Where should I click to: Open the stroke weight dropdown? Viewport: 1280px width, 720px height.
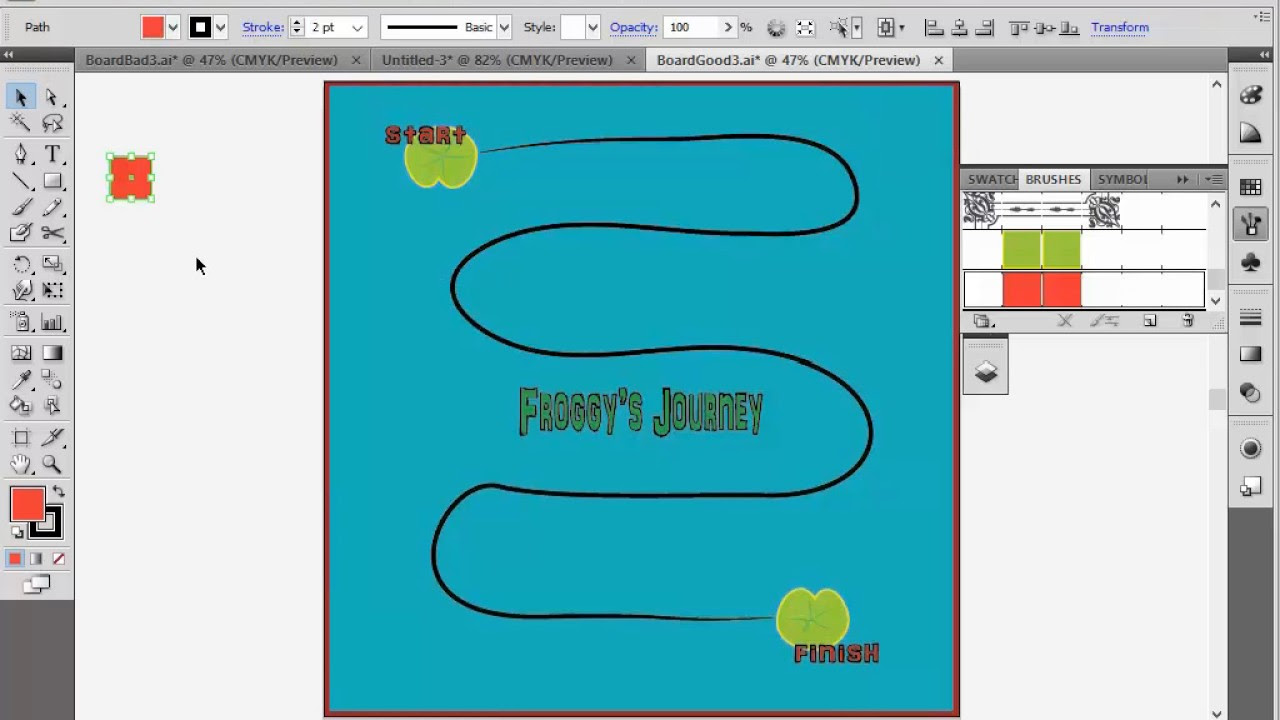357,28
